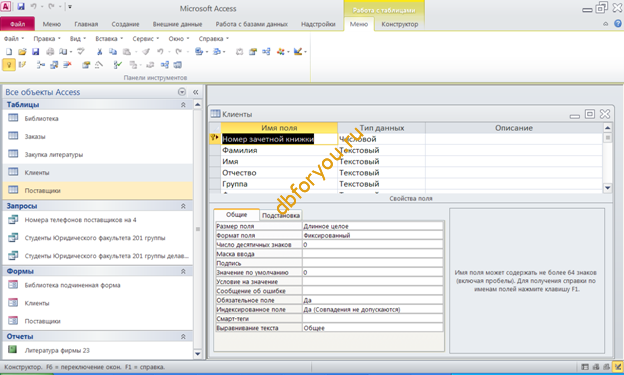This screenshot has height=375, width=624.
Task: Create a new blank database with toolbar icon
Action: point(9,52)
